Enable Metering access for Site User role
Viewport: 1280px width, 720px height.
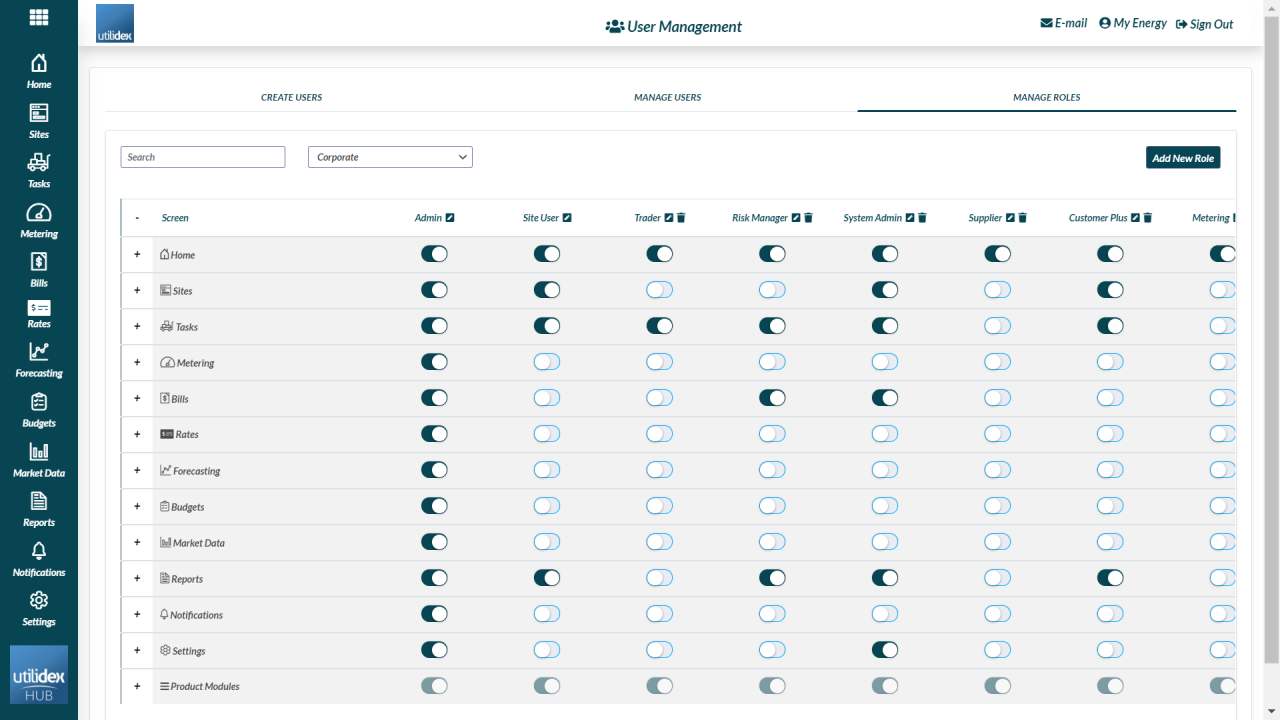pos(546,361)
